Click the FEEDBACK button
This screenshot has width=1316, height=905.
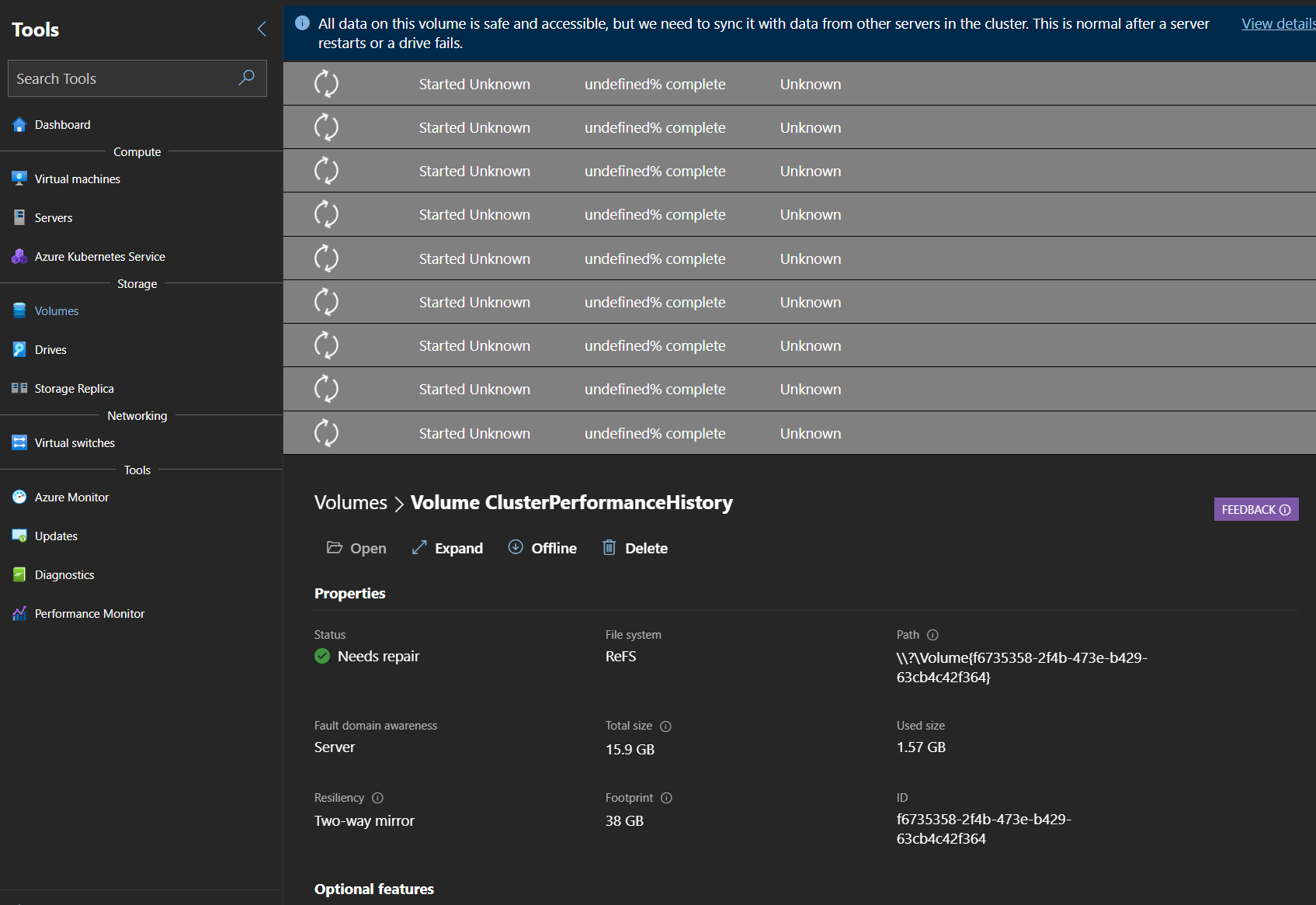1255,509
